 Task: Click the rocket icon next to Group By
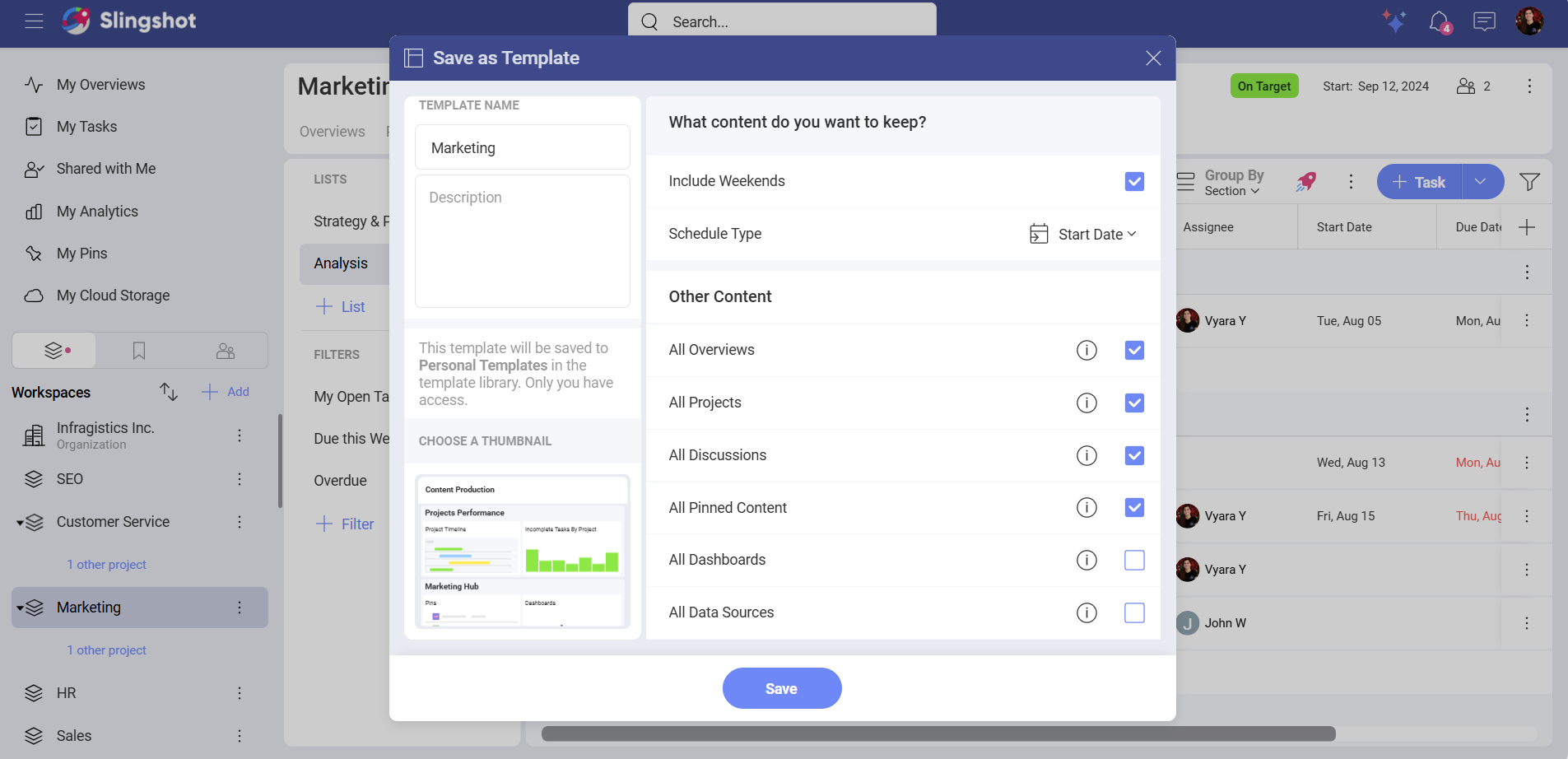pos(1307,181)
